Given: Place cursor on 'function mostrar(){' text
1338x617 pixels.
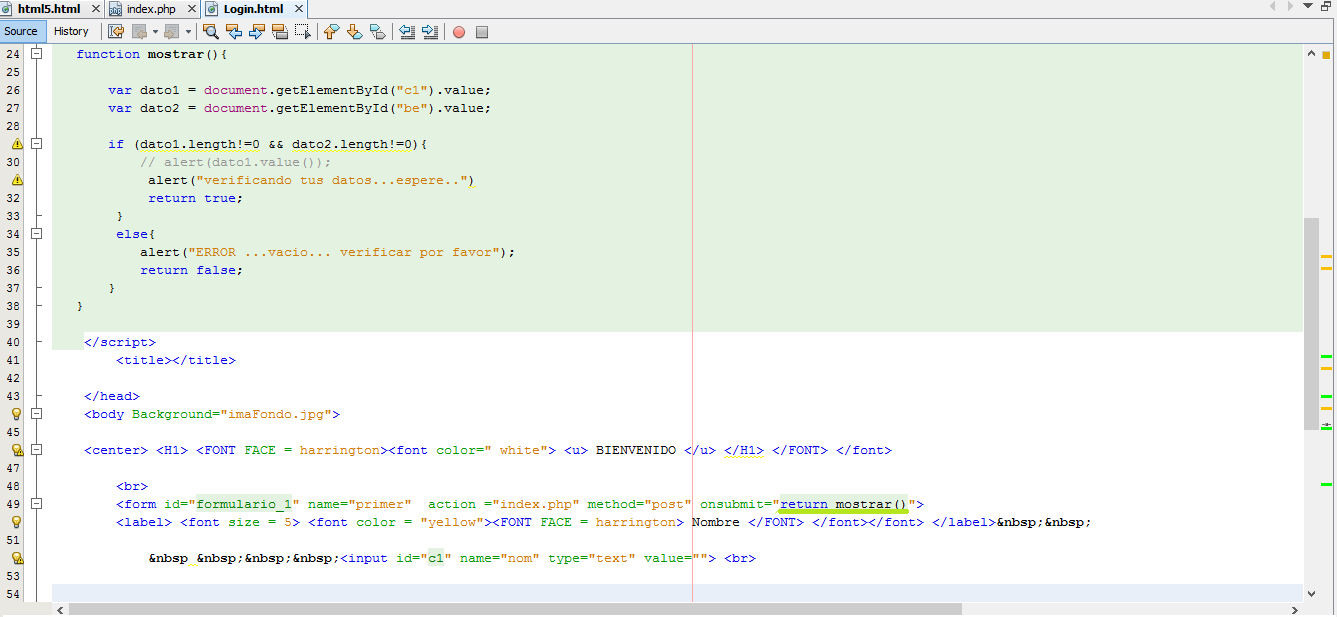Looking at the screenshot, I should pyautogui.click(x=152, y=54).
